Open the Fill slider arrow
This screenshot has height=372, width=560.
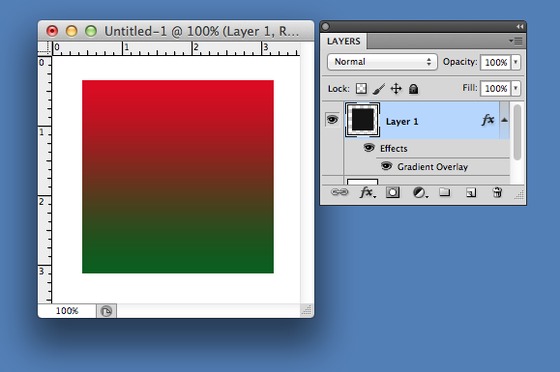516,88
